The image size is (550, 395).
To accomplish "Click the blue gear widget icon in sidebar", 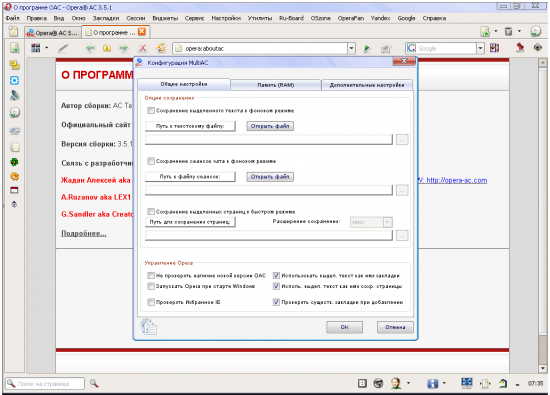I will pos(14,80).
